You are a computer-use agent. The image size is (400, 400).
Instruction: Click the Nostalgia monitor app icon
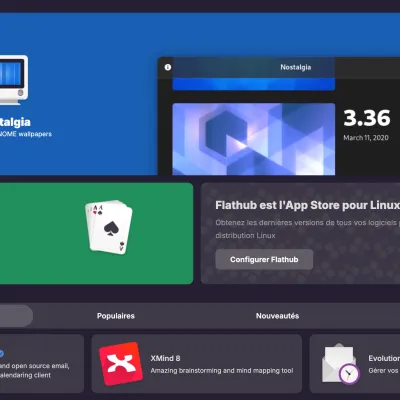point(14,80)
